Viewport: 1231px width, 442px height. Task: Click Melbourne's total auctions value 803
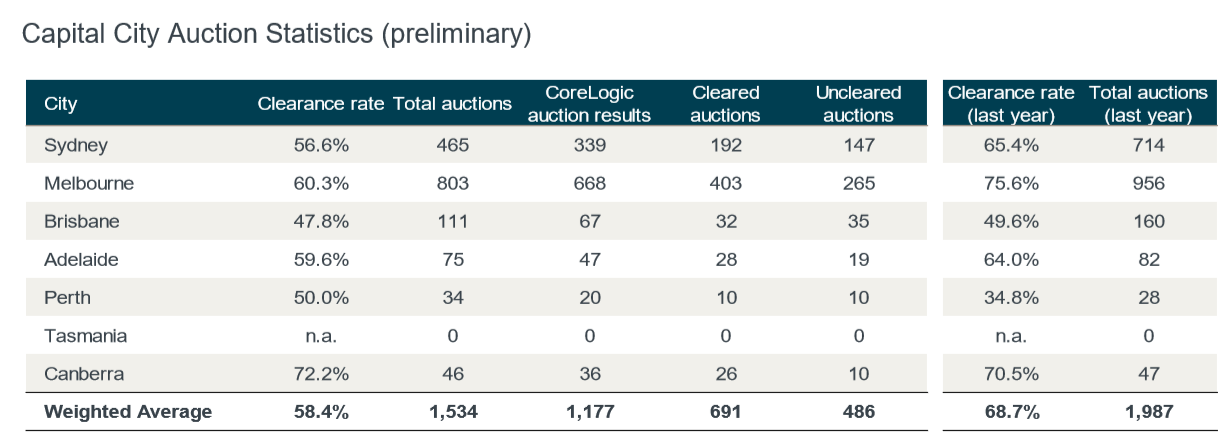pyautogui.click(x=452, y=184)
